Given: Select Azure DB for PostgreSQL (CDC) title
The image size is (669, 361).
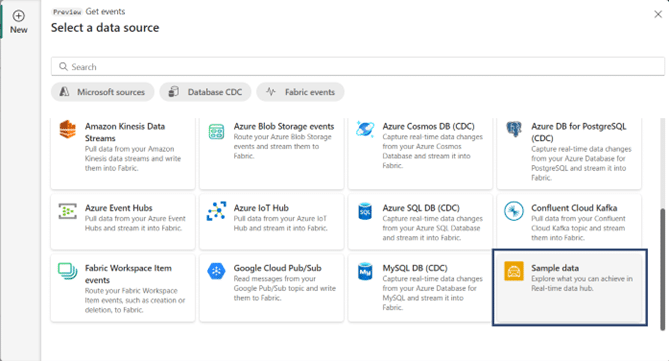Looking at the screenshot, I should pos(579,132).
